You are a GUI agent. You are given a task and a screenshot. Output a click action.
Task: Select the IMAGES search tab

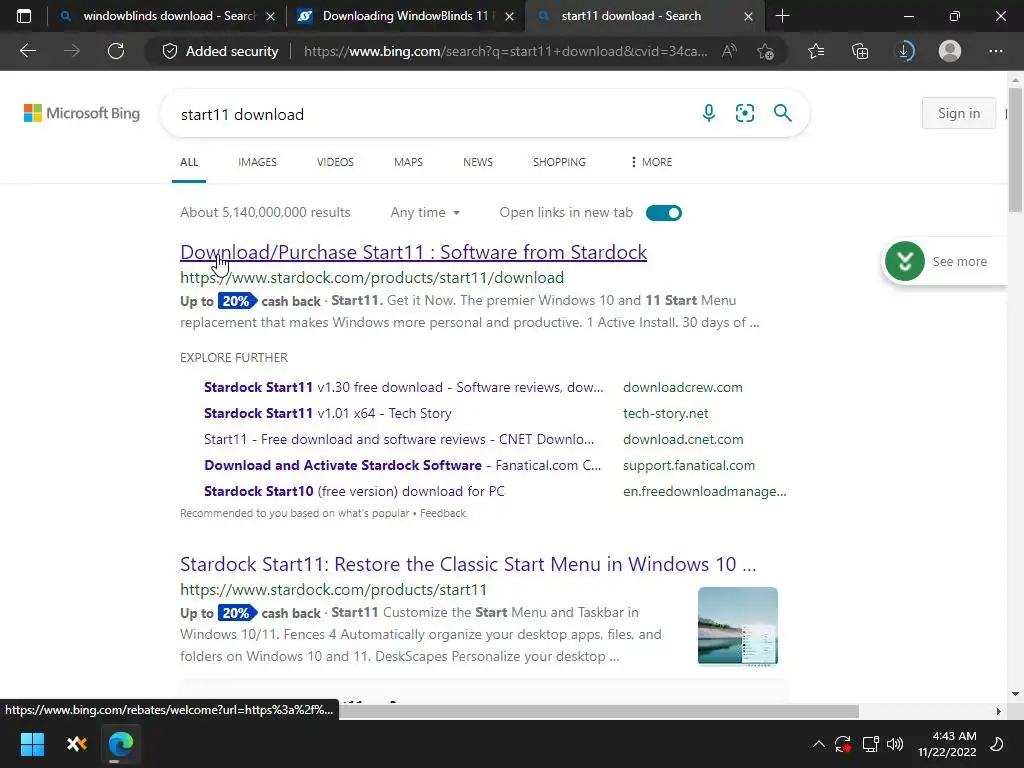pyautogui.click(x=257, y=162)
